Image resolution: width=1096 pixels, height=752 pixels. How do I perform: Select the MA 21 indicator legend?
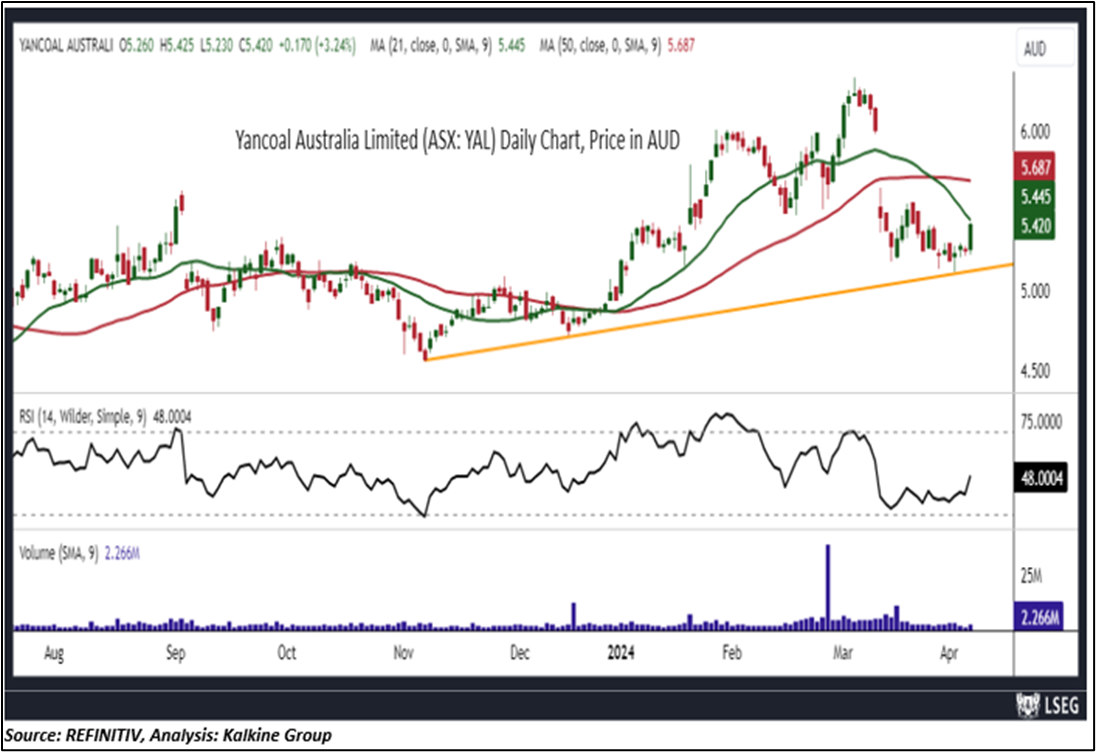click(447, 46)
